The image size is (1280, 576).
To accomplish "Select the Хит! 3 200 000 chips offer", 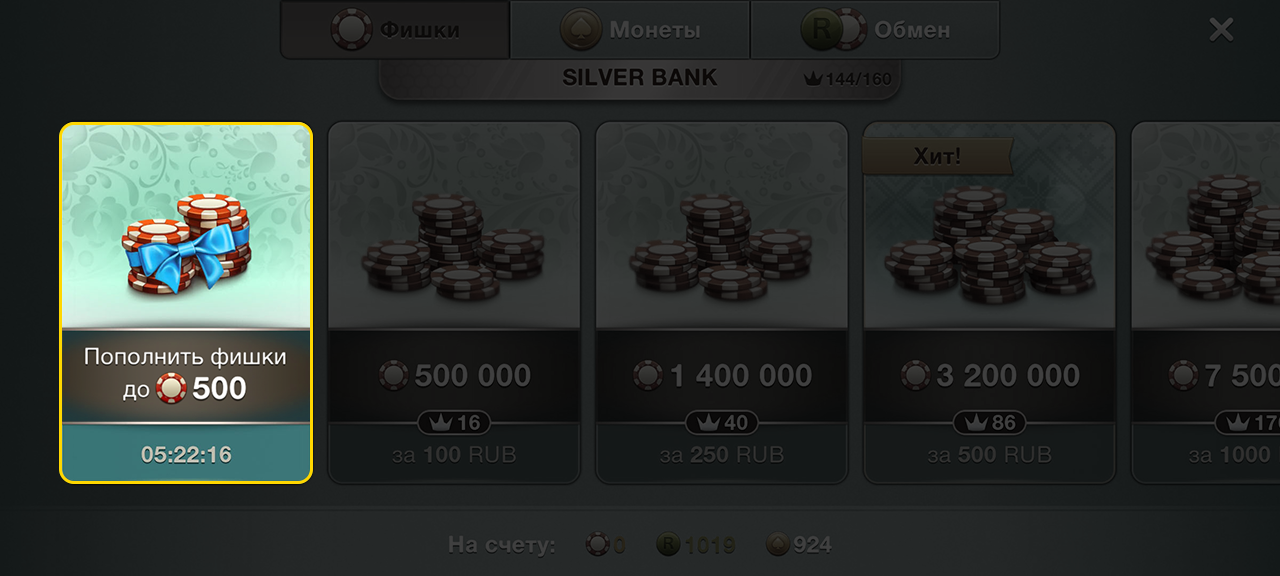I will tap(990, 303).
